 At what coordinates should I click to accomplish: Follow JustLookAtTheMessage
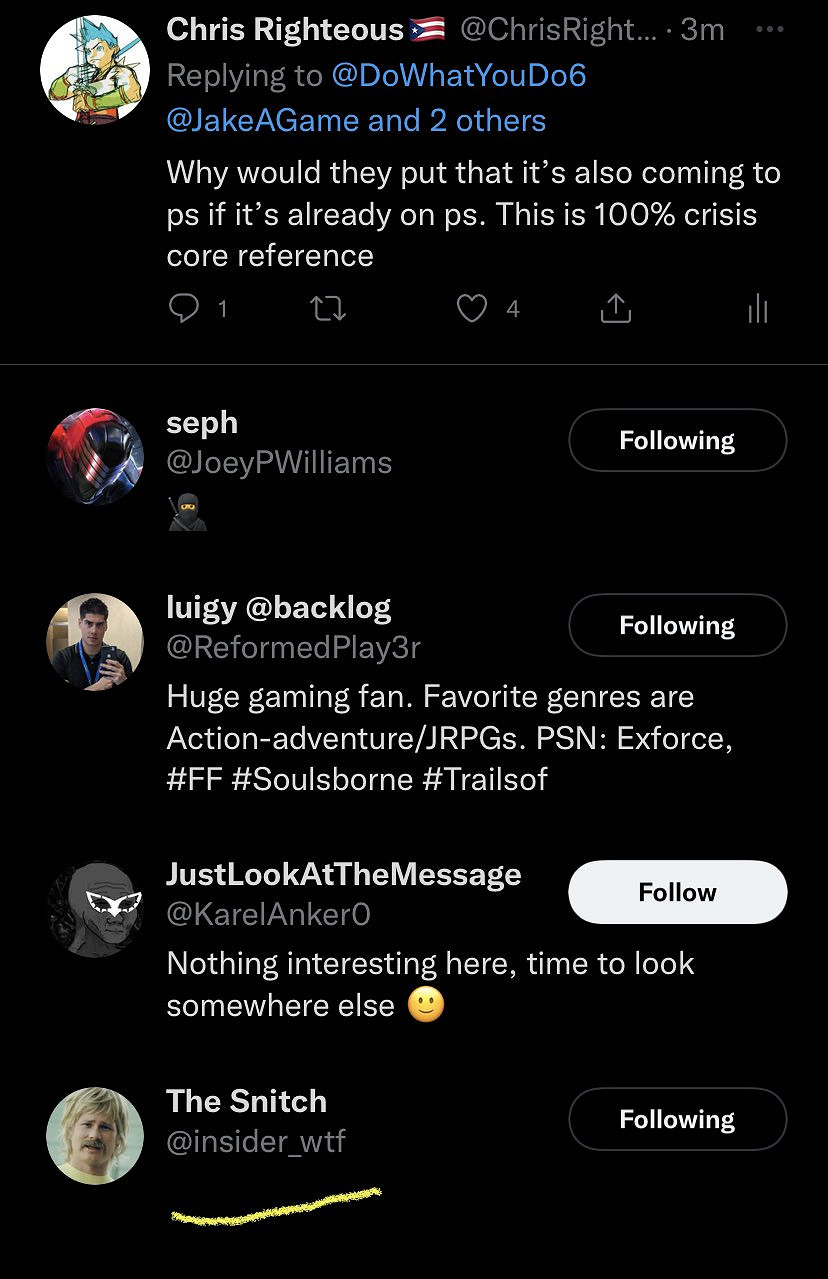(x=677, y=892)
